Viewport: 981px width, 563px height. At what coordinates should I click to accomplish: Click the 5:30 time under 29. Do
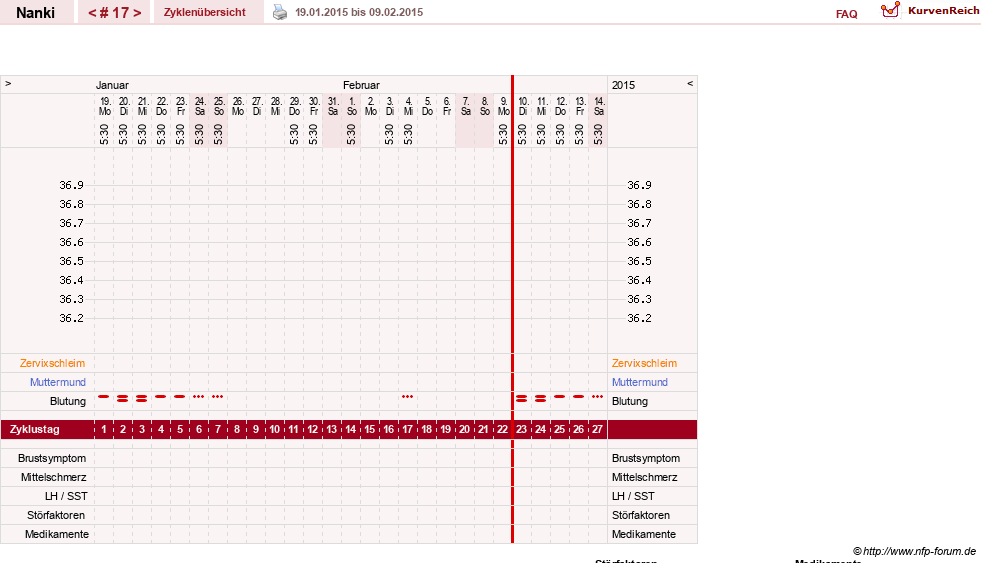click(x=294, y=134)
